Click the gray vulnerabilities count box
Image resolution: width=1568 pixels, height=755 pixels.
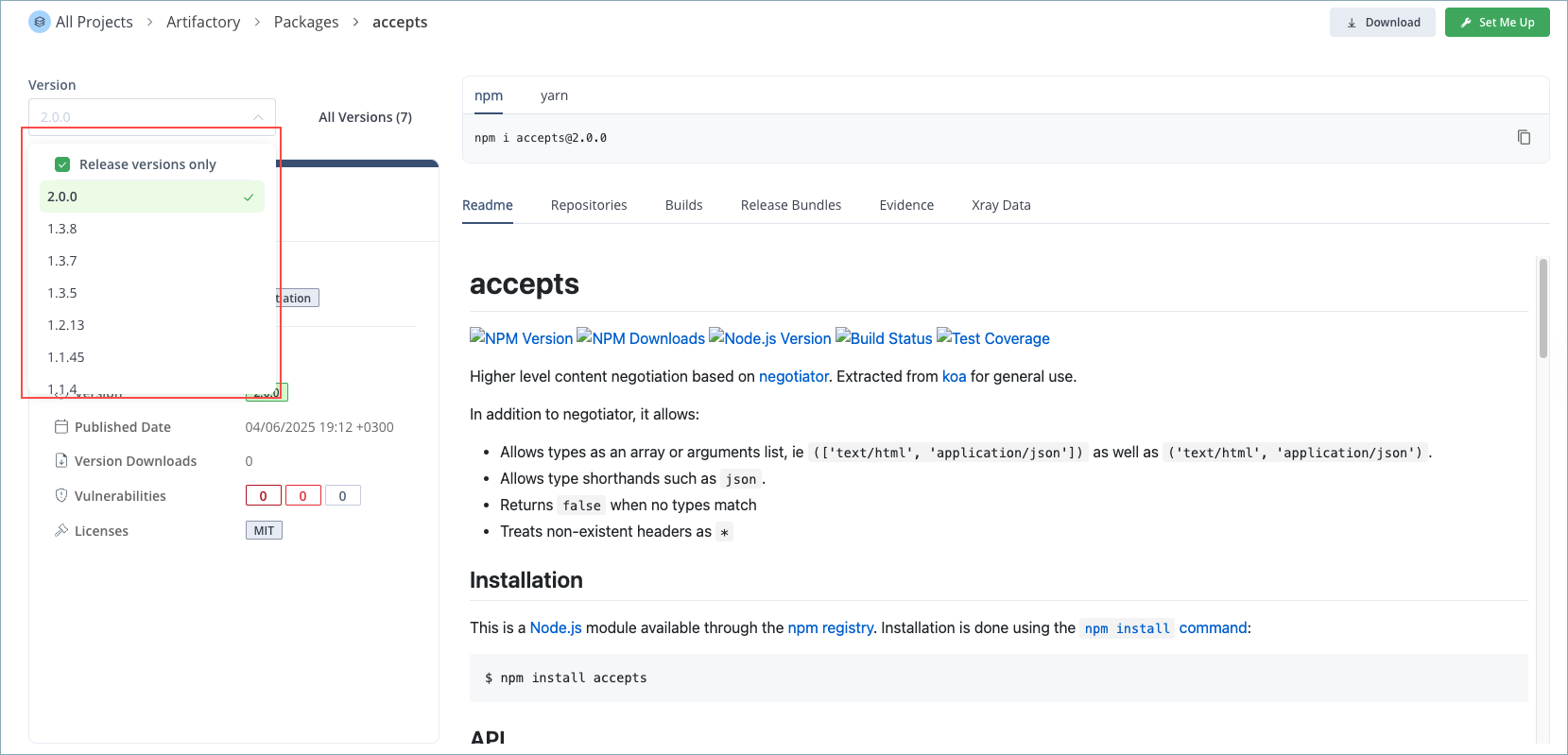pyautogui.click(x=342, y=496)
